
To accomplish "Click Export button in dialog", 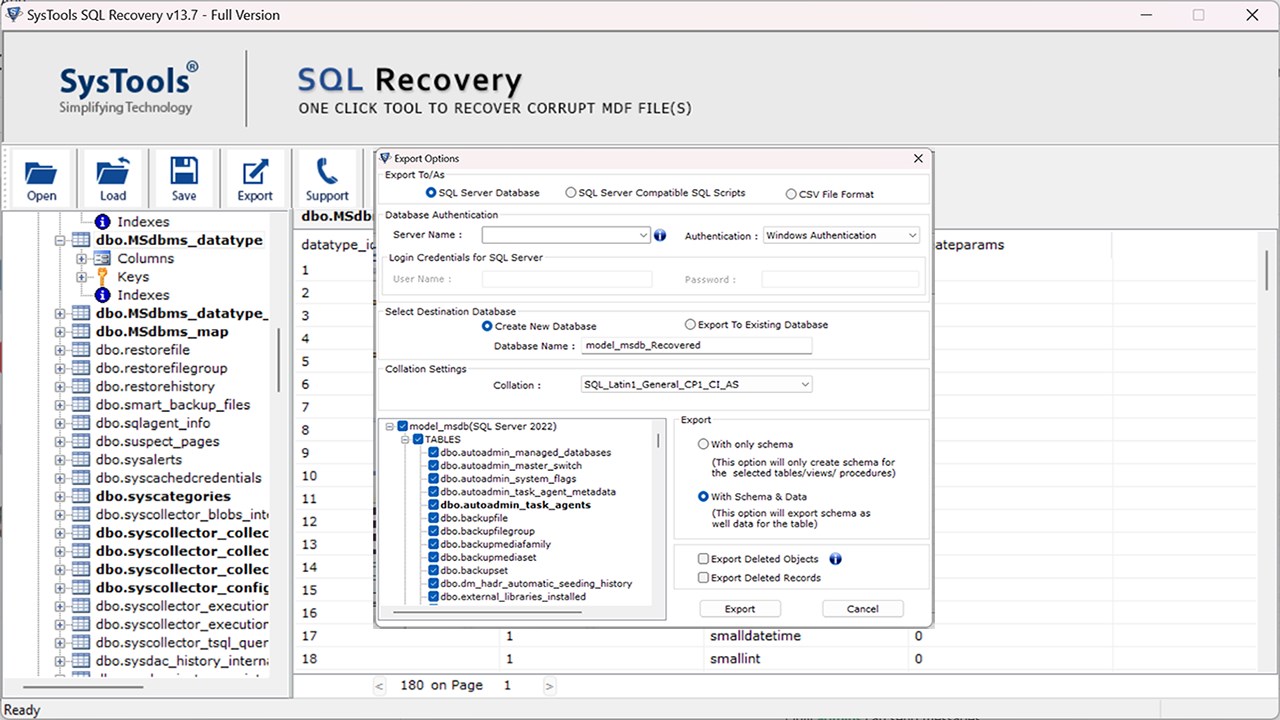I will [740, 608].
